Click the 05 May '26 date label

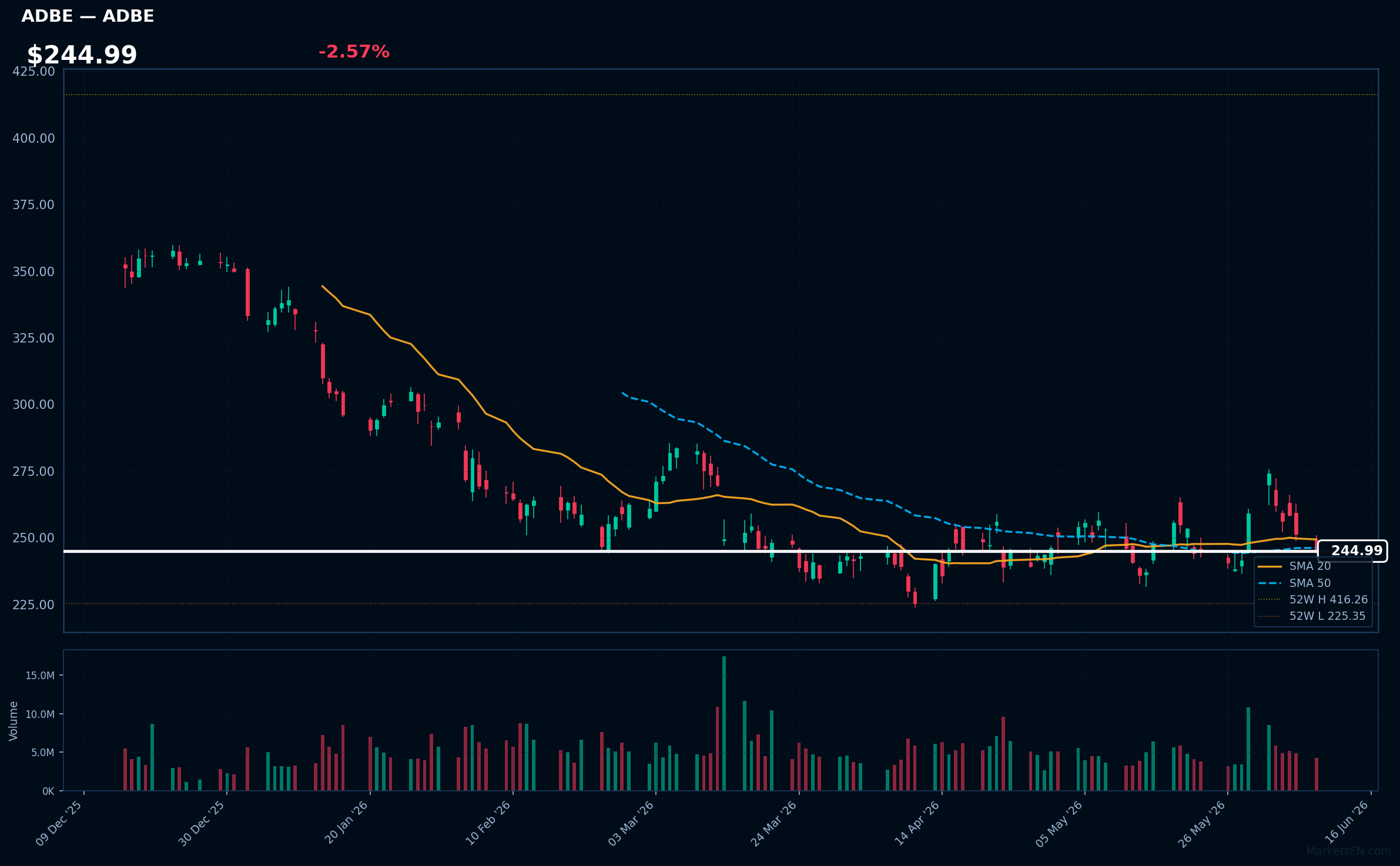pos(1059,823)
